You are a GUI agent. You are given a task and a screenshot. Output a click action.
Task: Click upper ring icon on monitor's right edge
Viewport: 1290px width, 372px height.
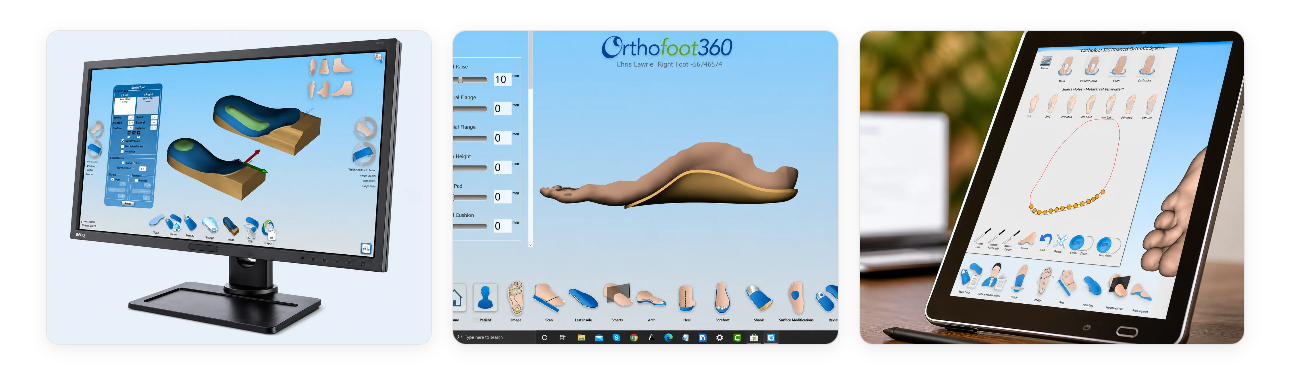[366, 129]
